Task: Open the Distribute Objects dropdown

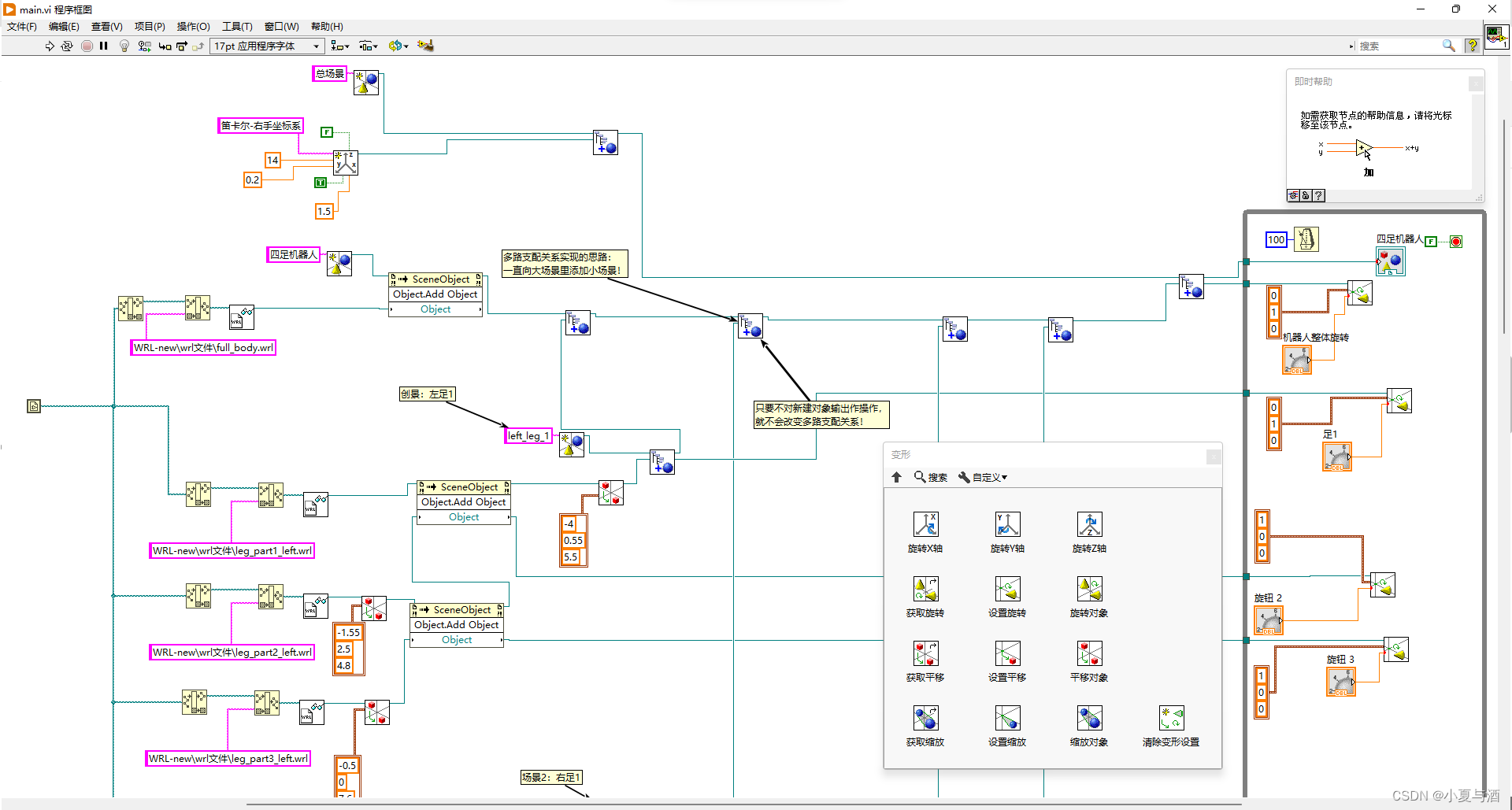Action: [369, 46]
